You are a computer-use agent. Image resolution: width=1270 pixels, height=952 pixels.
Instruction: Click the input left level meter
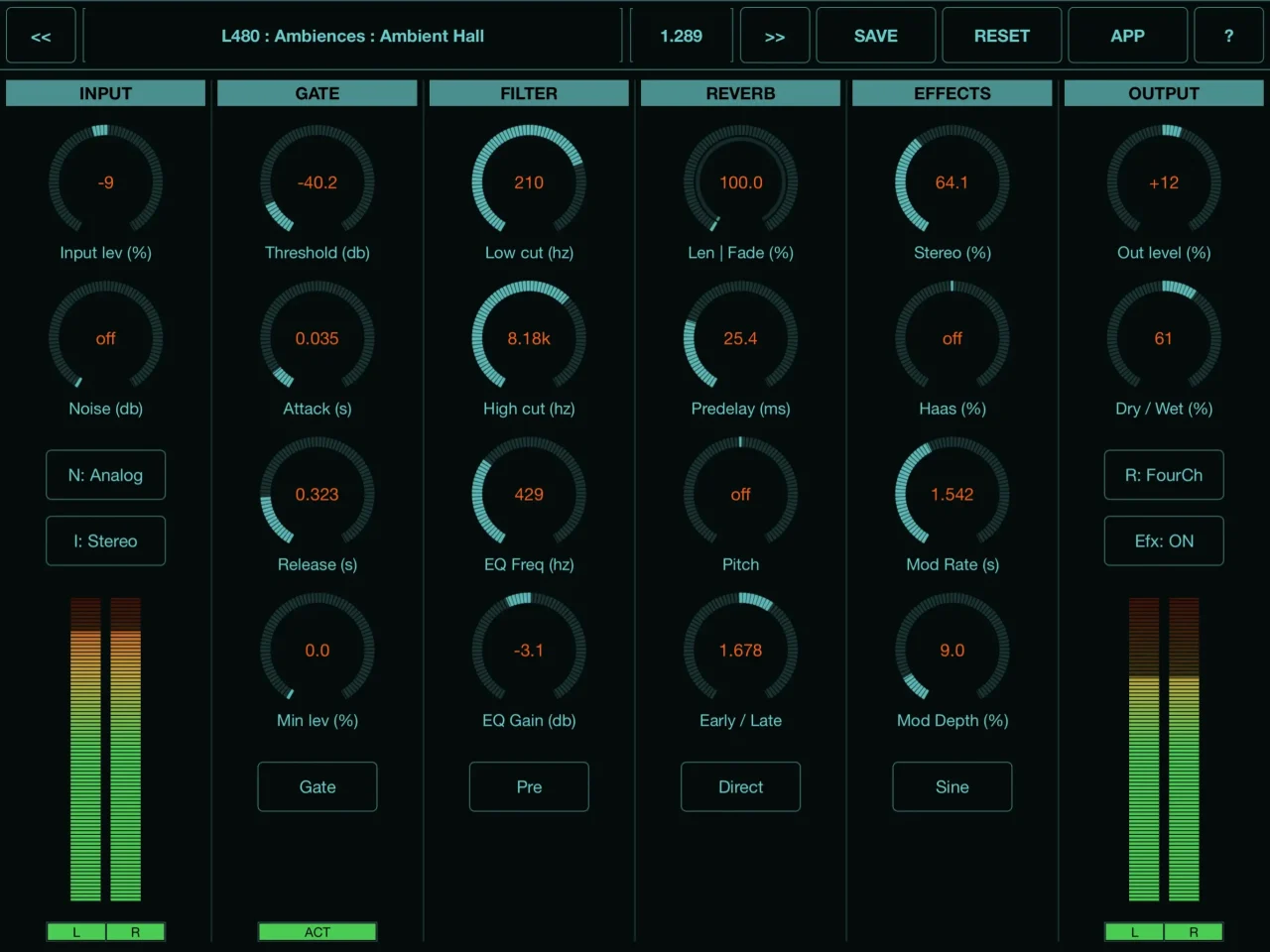tap(85, 749)
